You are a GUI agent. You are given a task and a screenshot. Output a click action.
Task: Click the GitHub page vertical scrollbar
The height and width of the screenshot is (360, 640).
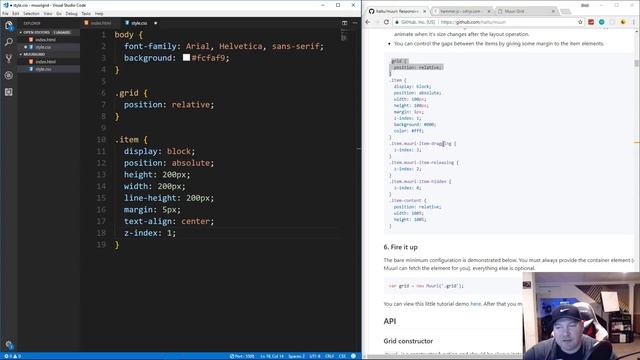636,63
